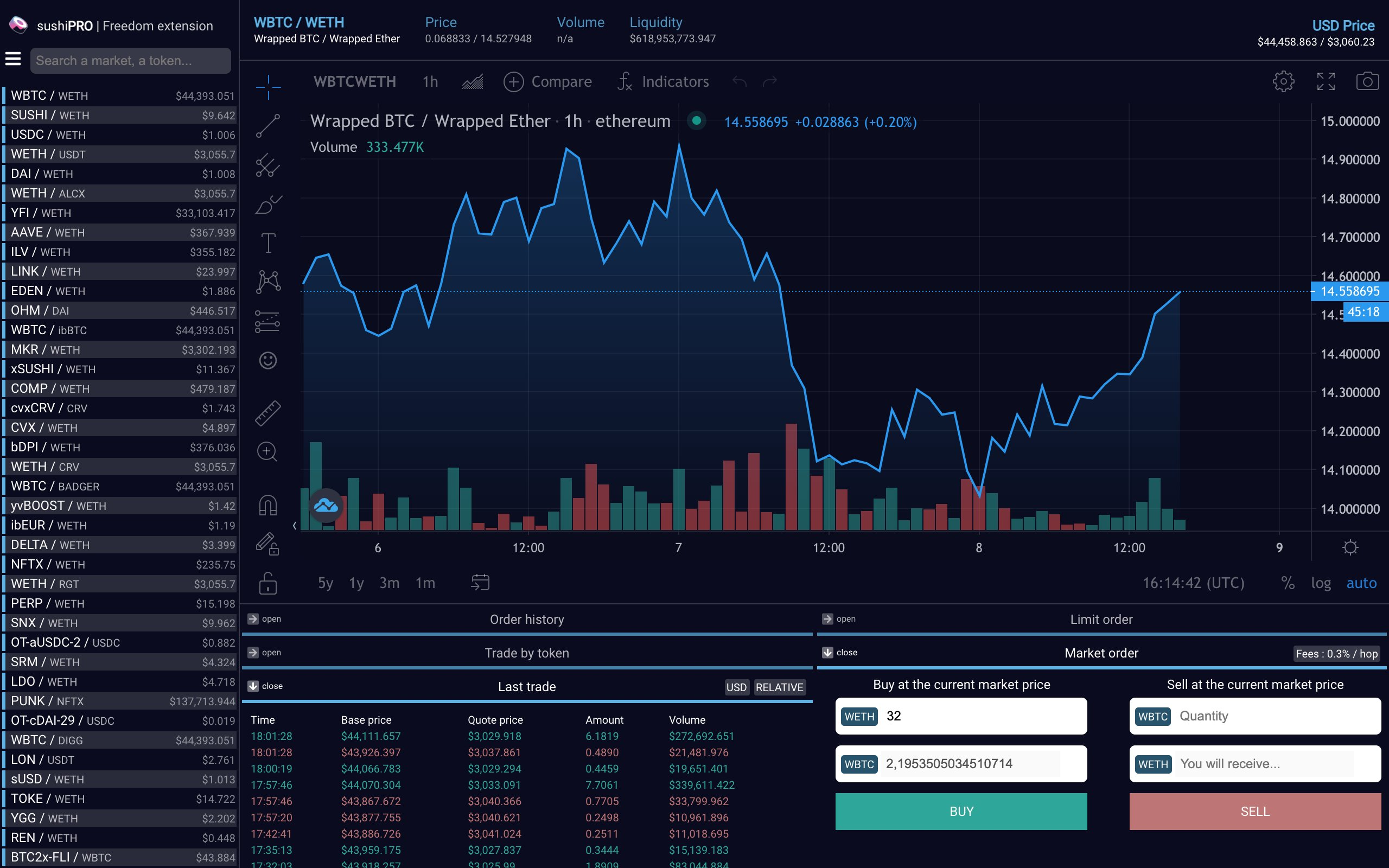The height and width of the screenshot is (868, 1389).
Task: Click the WBTCWETH symbol search
Action: tap(354, 81)
